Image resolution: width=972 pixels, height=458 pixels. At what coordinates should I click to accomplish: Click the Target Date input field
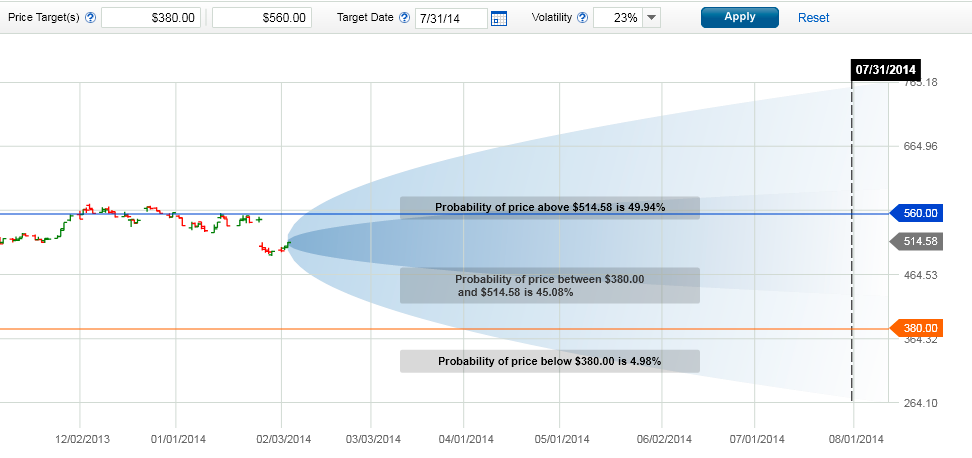[x=451, y=18]
